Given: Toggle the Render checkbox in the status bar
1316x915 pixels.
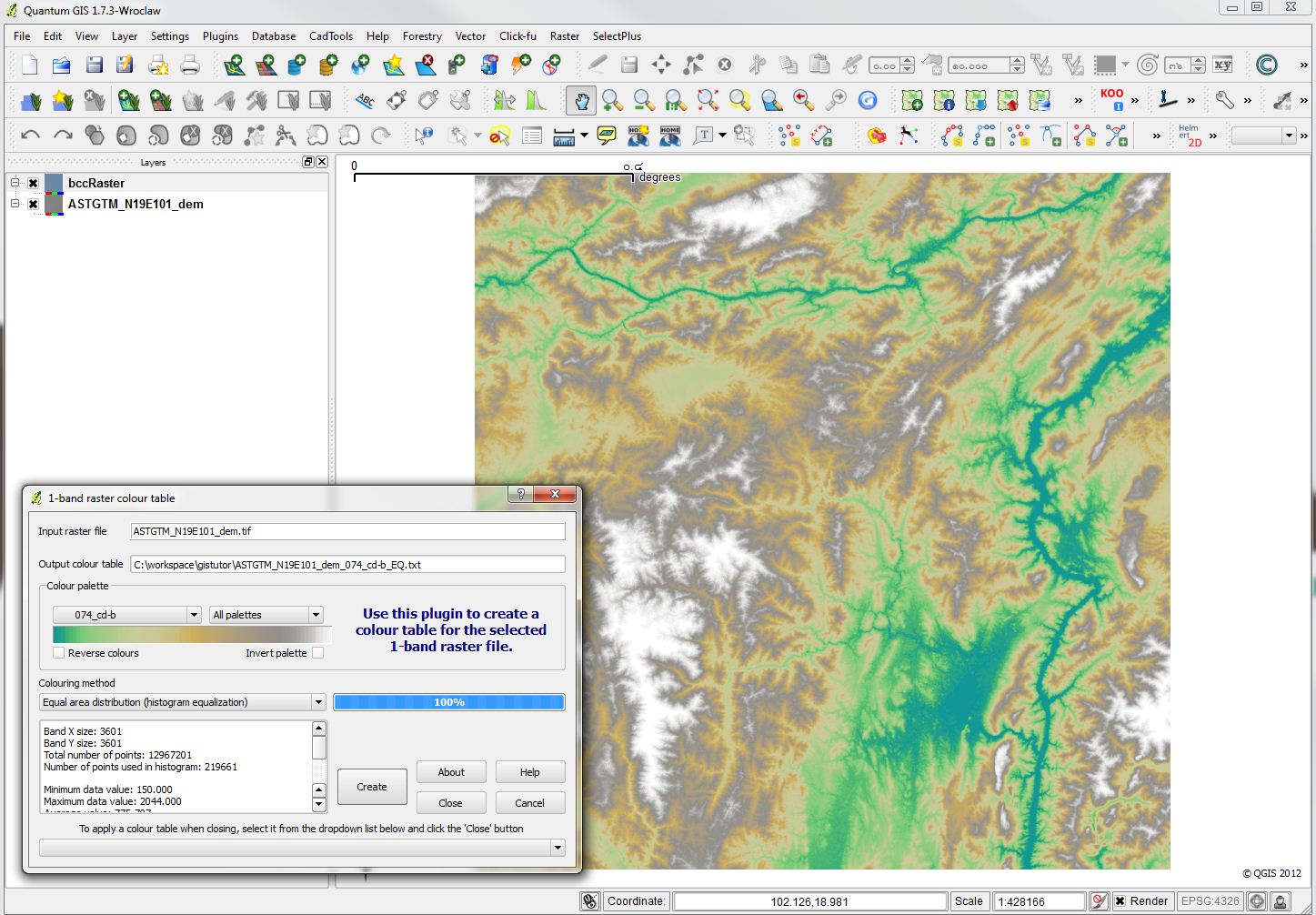Looking at the screenshot, I should [x=1121, y=901].
